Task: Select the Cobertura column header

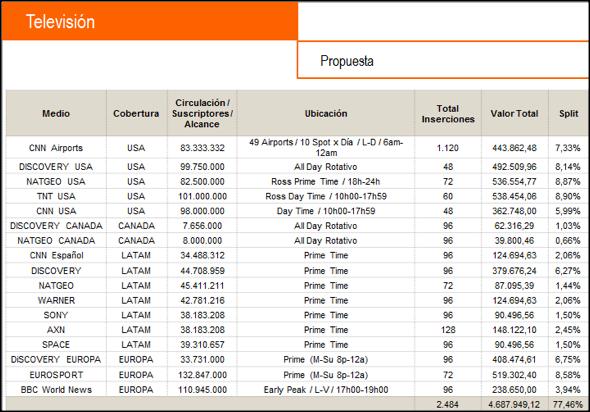Action: pos(136,113)
